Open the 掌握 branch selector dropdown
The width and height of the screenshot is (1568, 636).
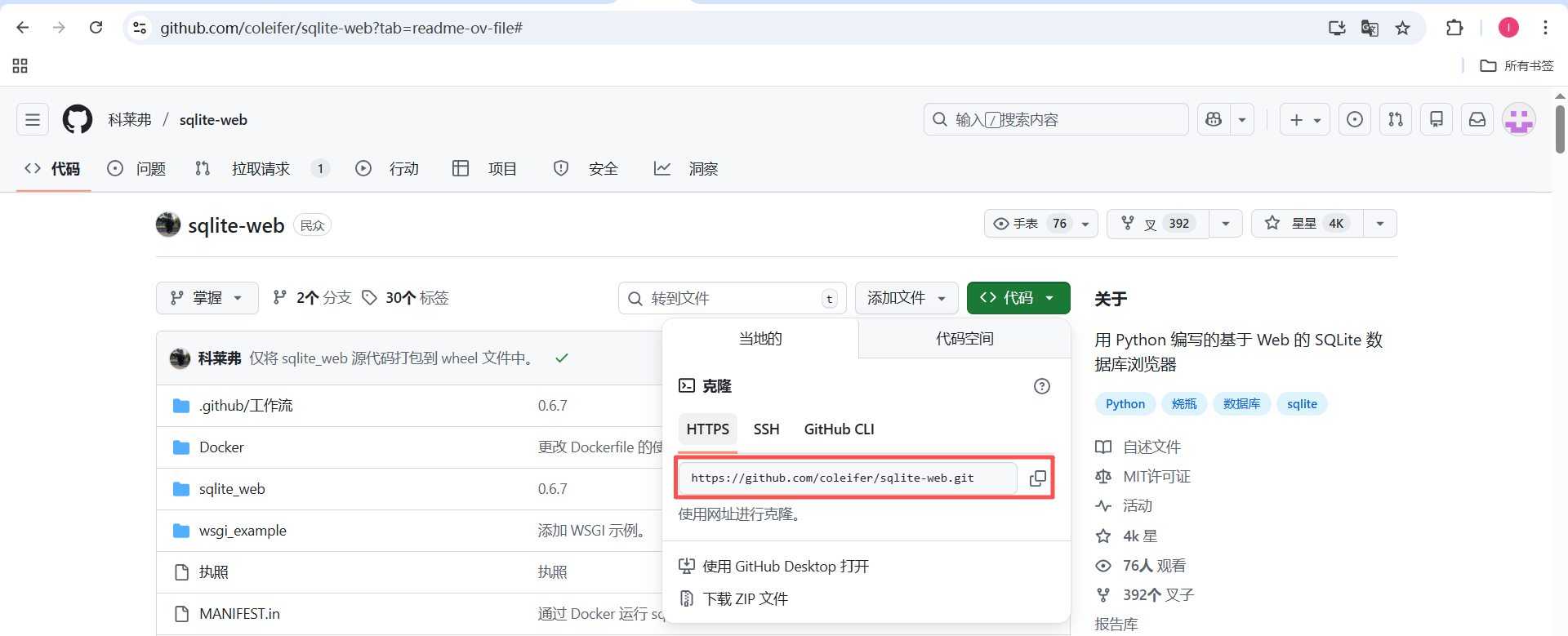click(207, 298)
